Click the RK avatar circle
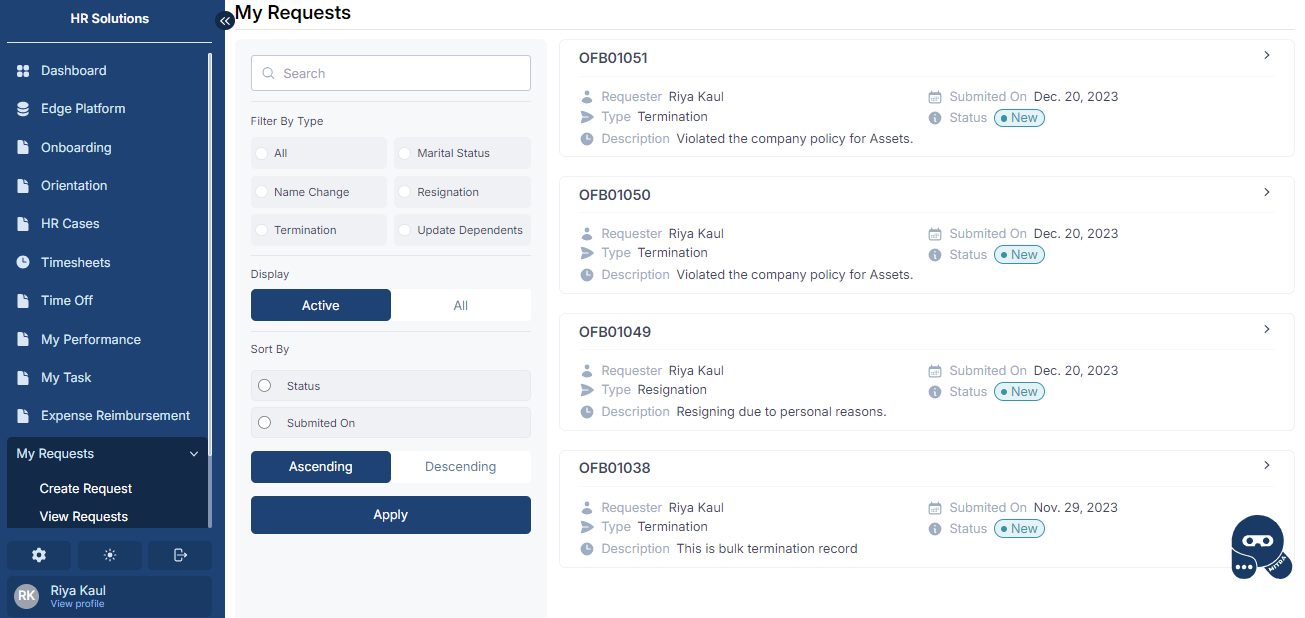 point(27,596)
